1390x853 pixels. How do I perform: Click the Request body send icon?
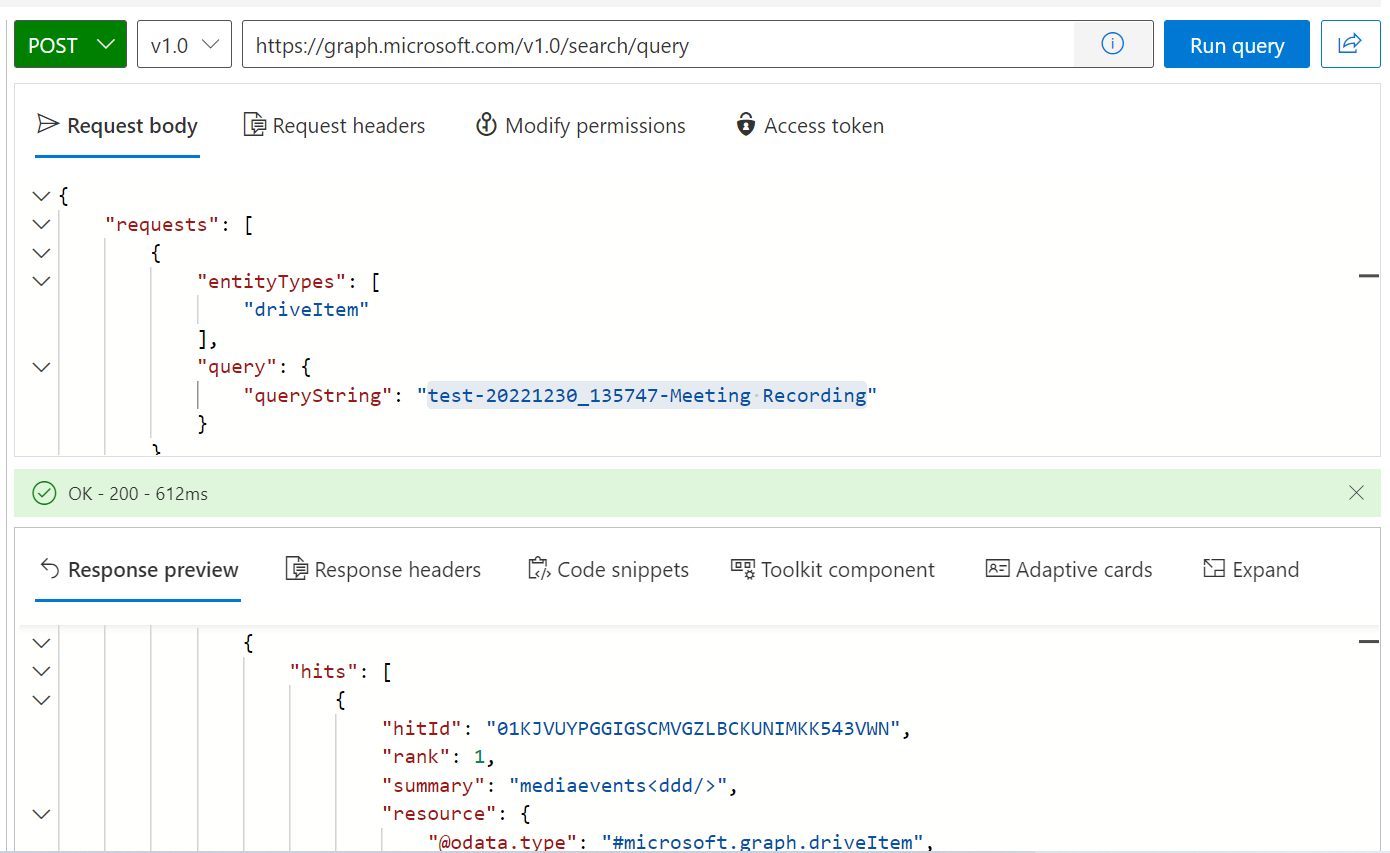(48, 124)
